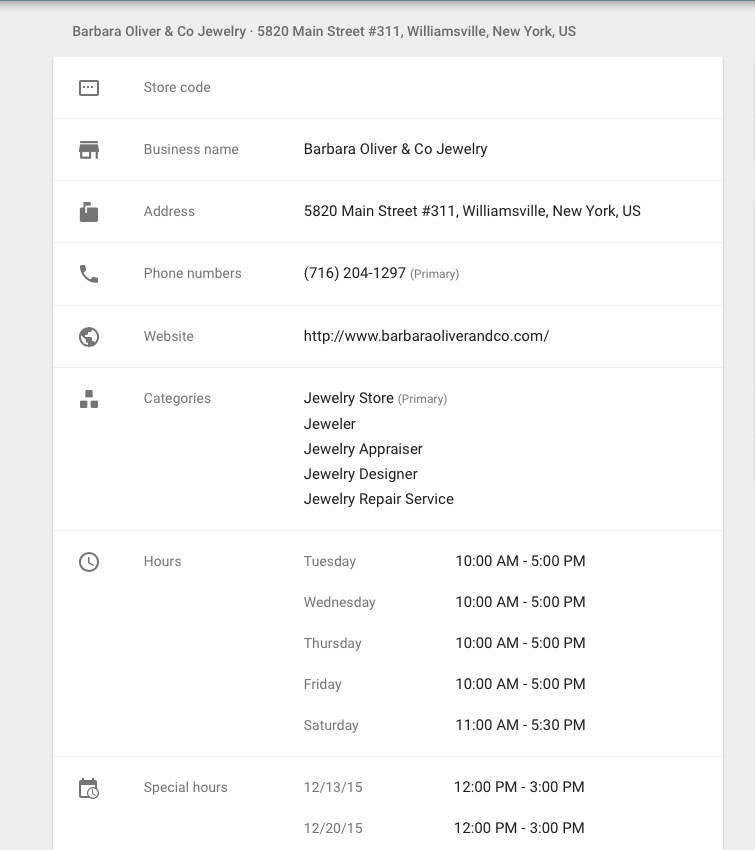Click the hours clock icon
This screenshot has height=850, width=755.
coord(89,562)
